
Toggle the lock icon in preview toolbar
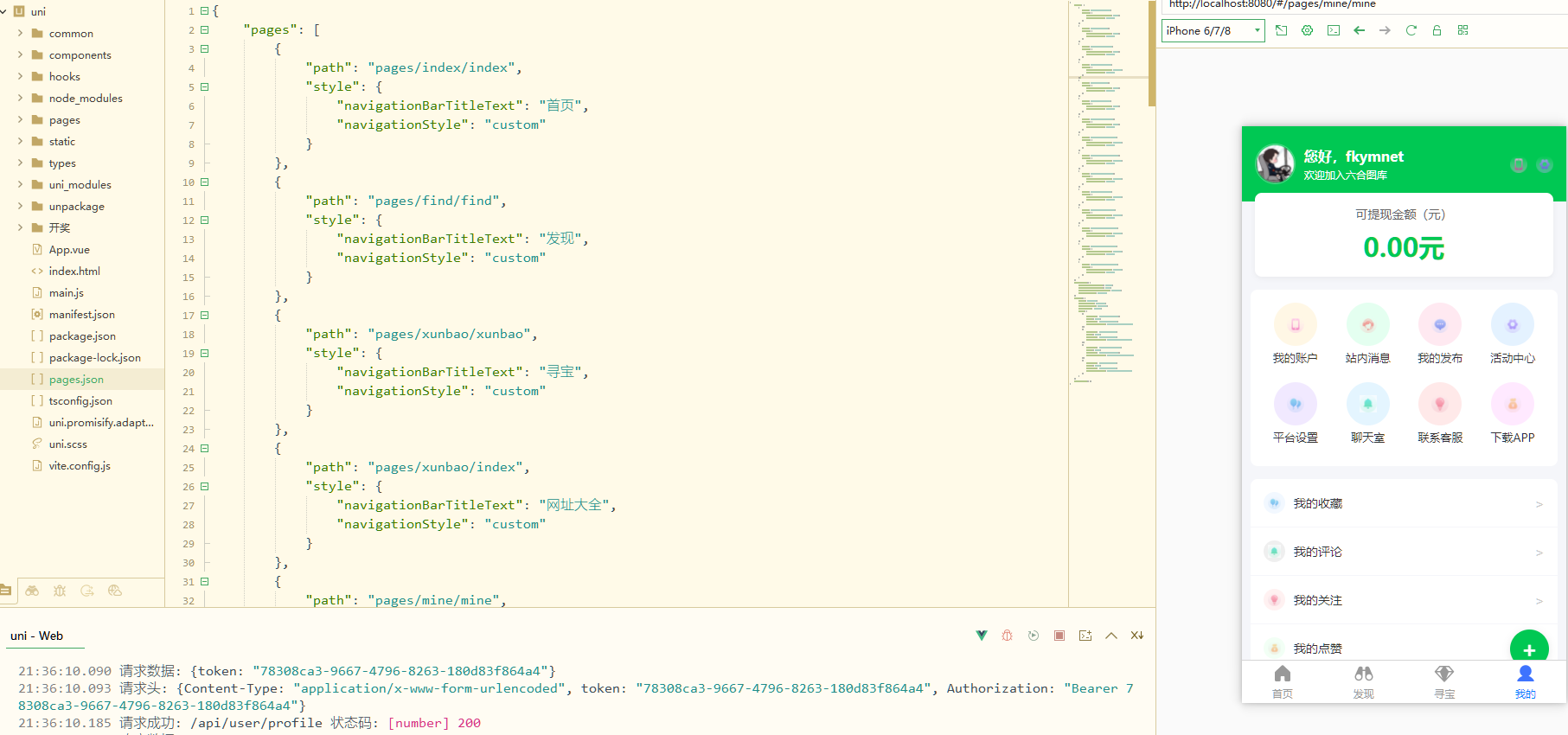(x=1437, y=30)
